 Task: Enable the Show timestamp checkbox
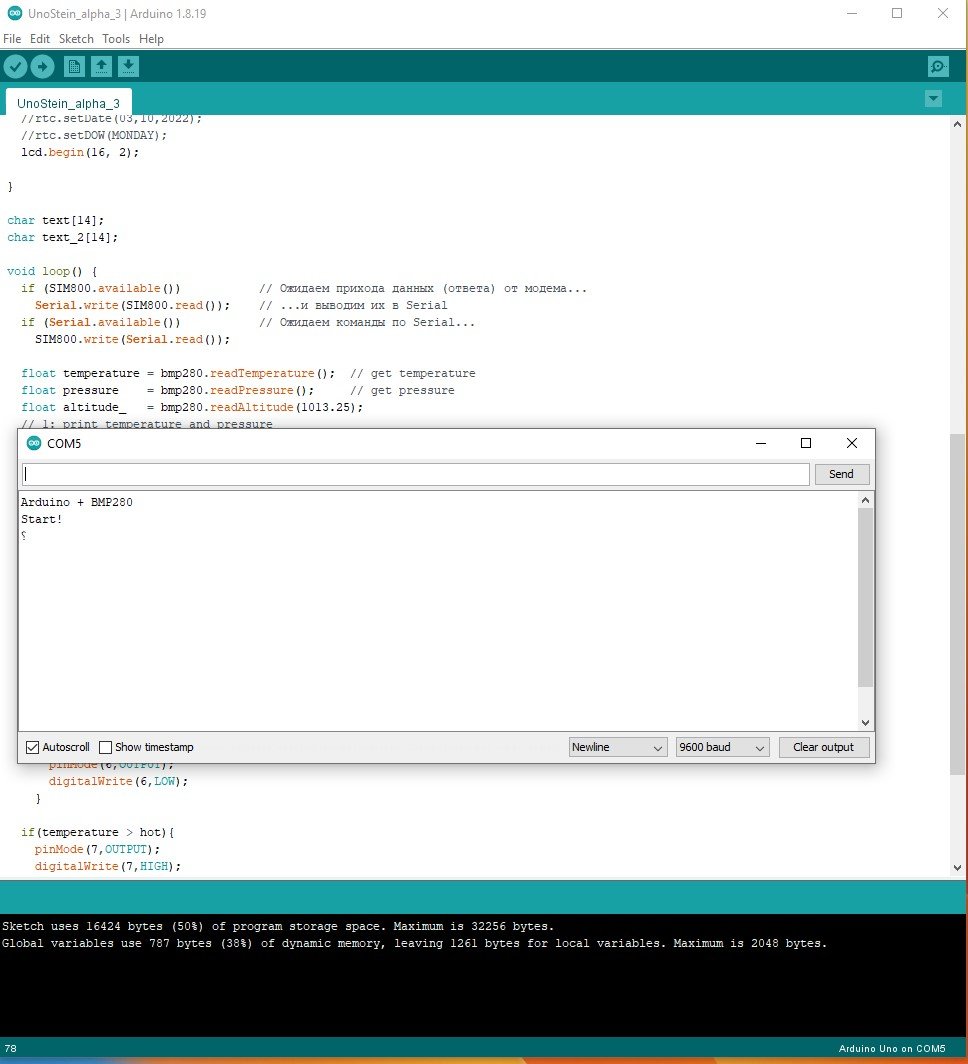coord(106,747)
